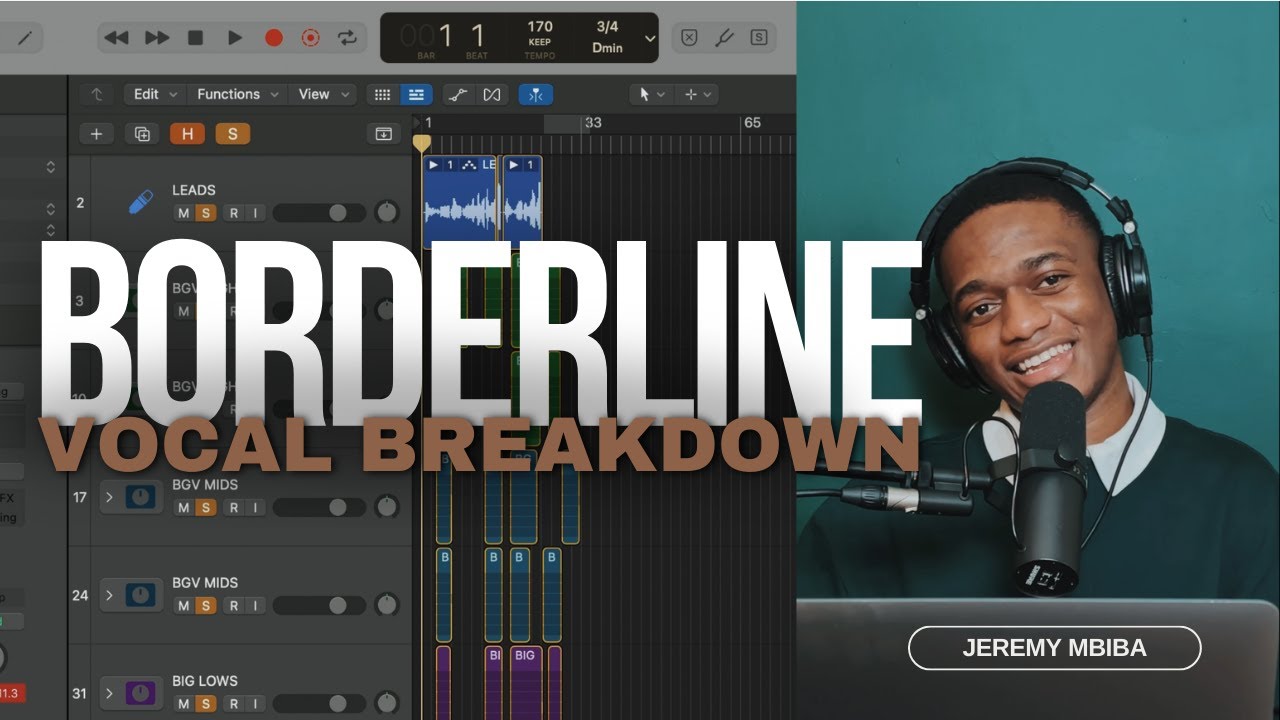Image resolution: width=1280 pixels, height=720 pixels.
Task: Toggle the Hide tracks H button
Action: tap(187, 134)
